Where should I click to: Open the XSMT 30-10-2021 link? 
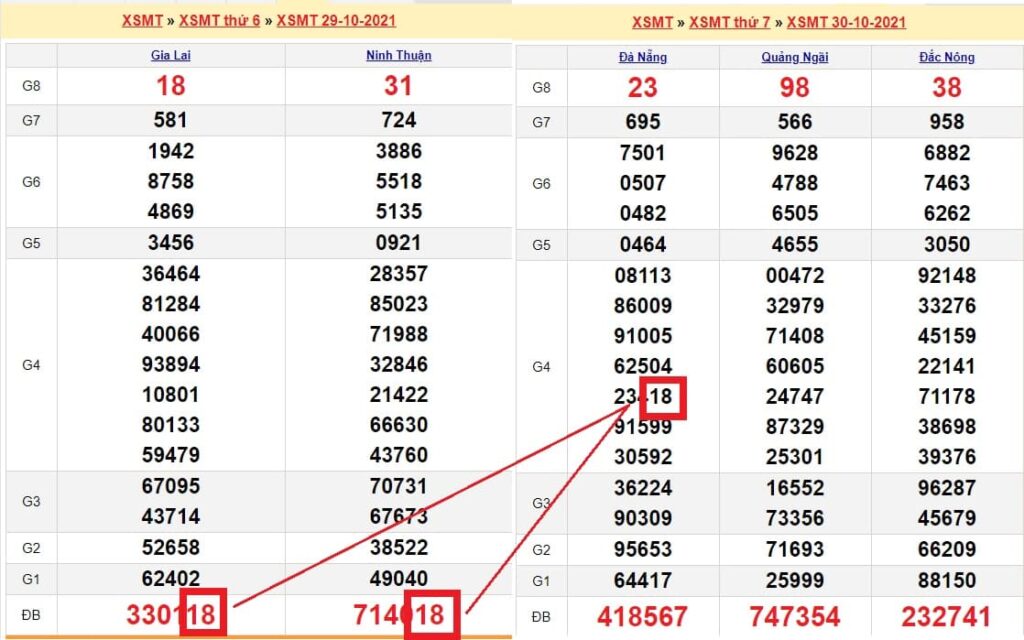(846, 22)
